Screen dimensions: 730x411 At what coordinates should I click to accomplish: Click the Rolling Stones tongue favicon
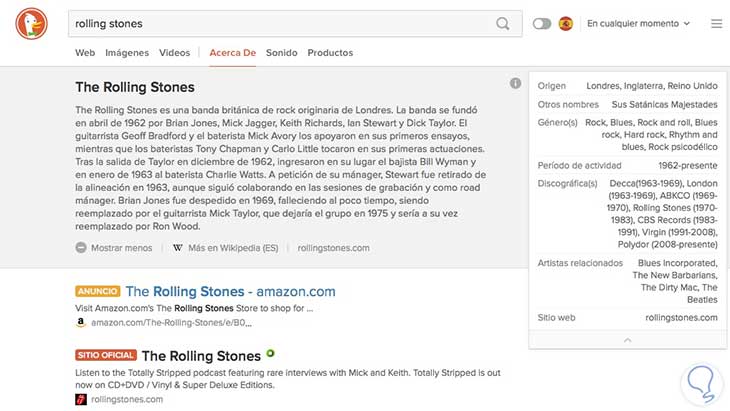coord(81,399)
